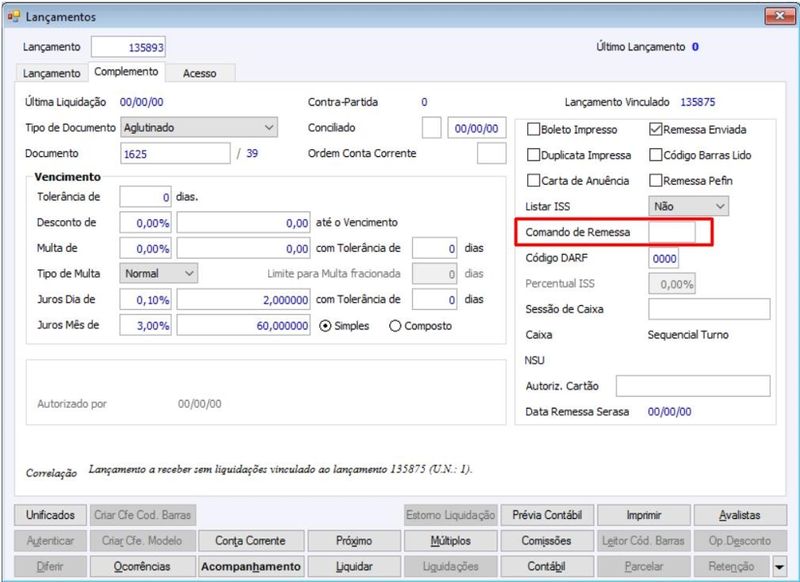The image size is (800, 582).
Task: Click the Autoriz. Cartão input field
Action: pyautogui.click(x=693, y=386)
